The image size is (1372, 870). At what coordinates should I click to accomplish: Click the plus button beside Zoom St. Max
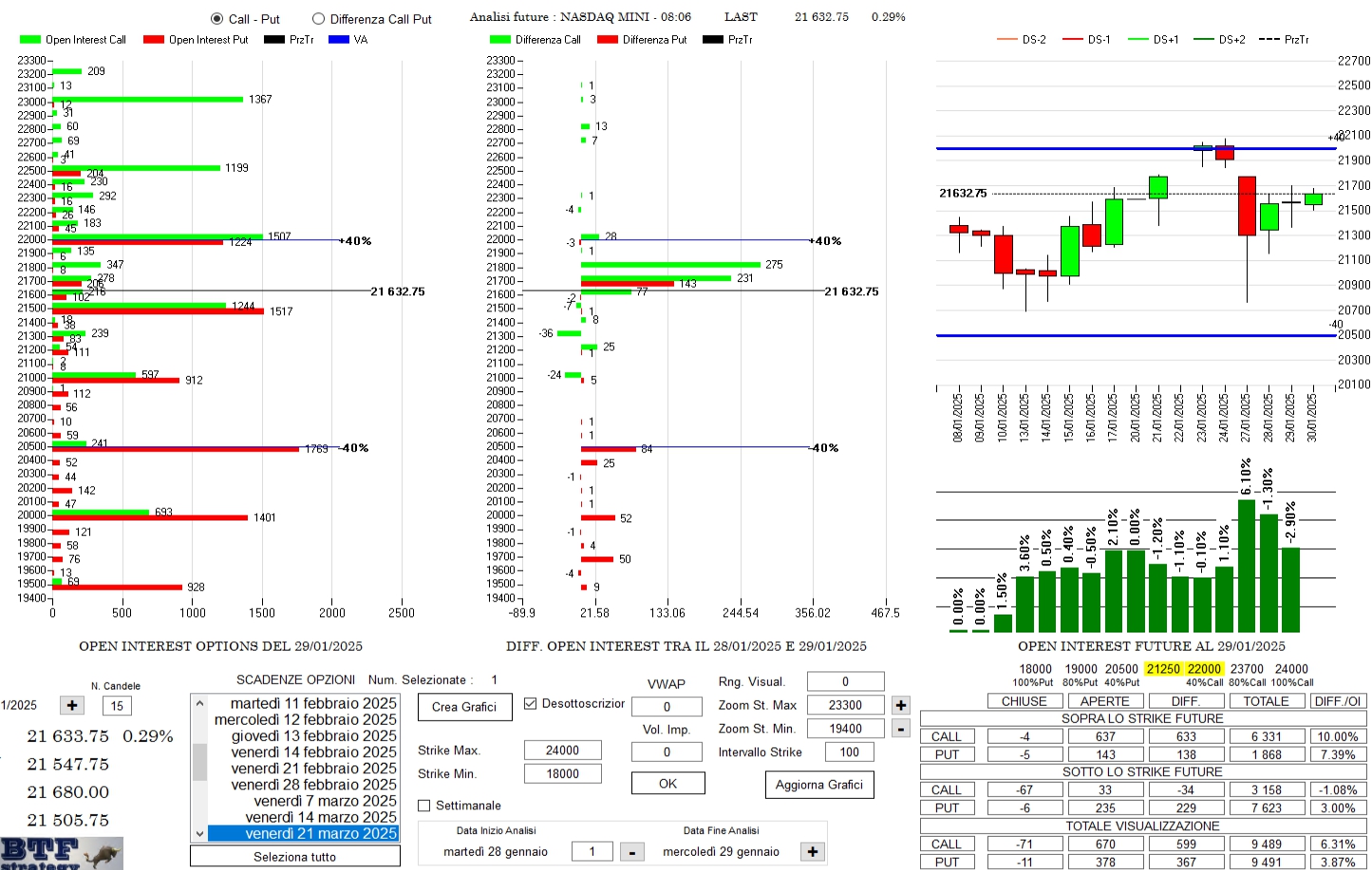tap(901, 705)
